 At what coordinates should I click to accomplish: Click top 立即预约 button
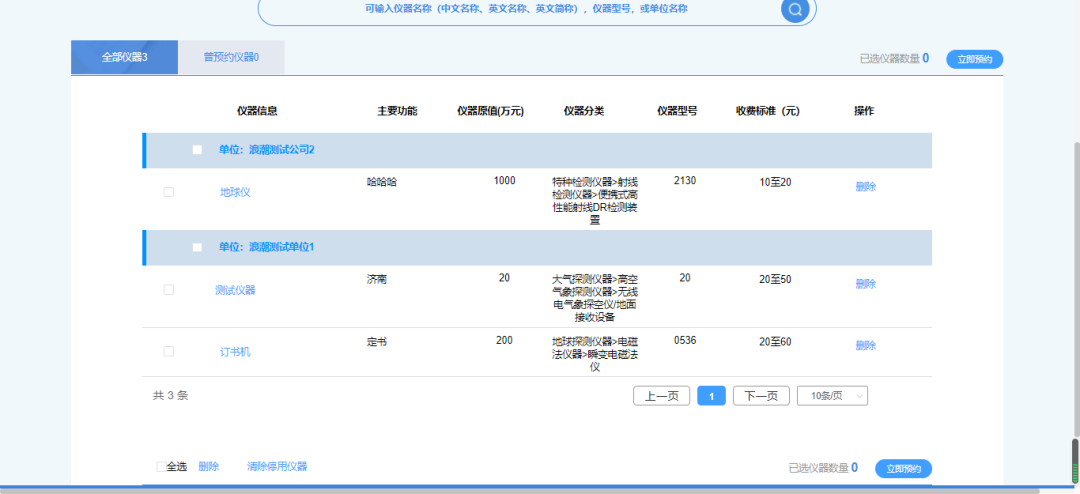click(x=974, y=59)
